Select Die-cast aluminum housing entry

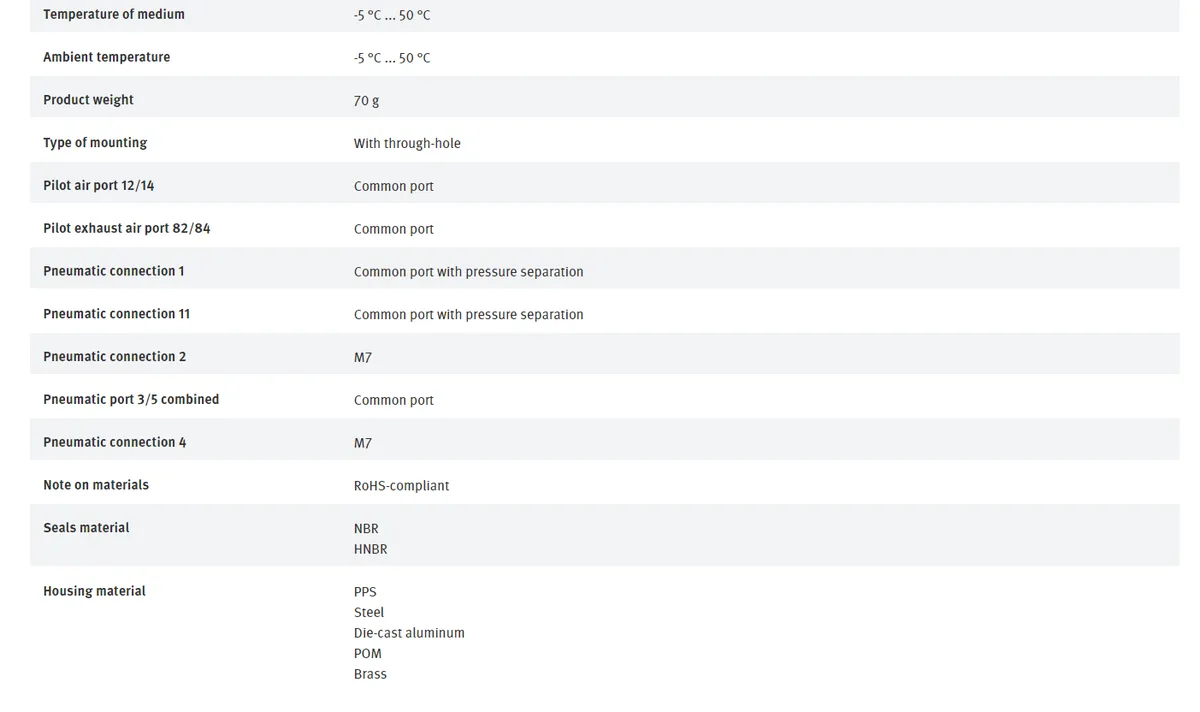click(x=409, y=633)
